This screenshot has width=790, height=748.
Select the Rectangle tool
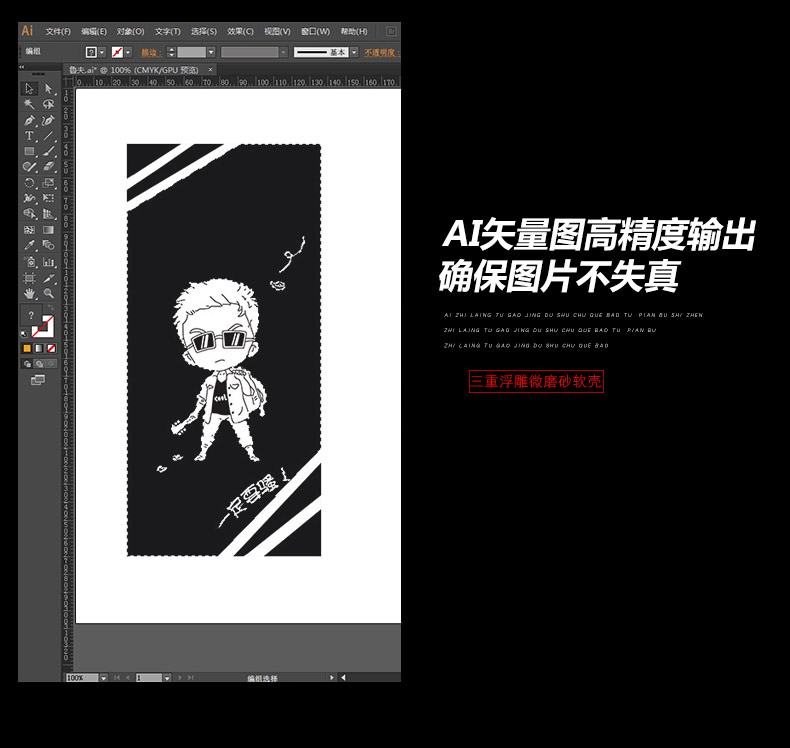click(29, 152)
